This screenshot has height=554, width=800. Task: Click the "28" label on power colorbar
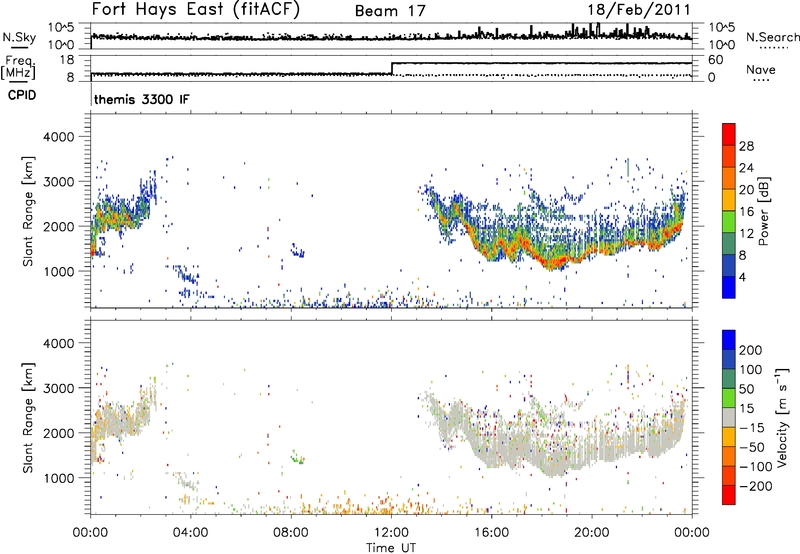point(746,146)
